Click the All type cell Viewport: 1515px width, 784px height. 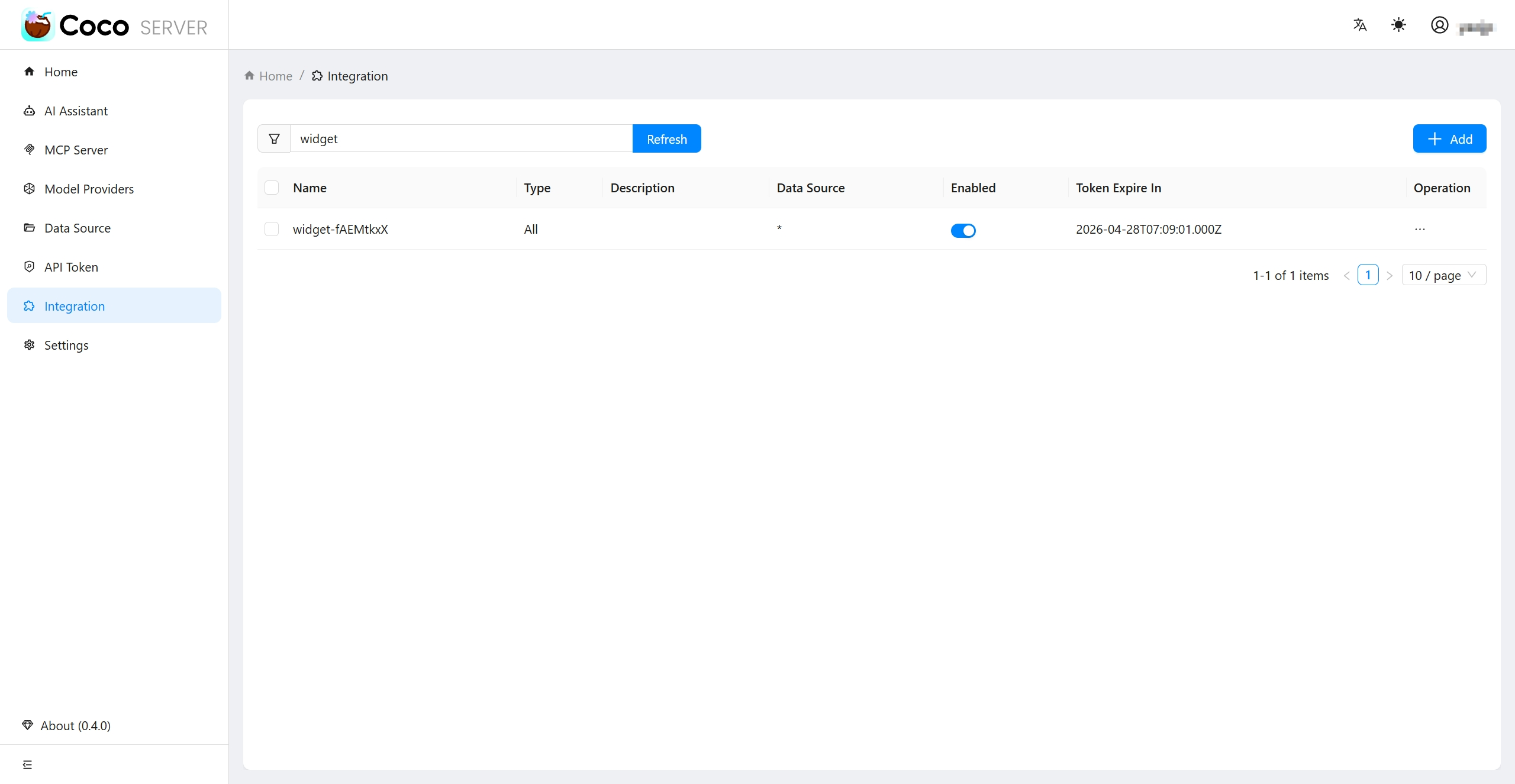[531, 229]
